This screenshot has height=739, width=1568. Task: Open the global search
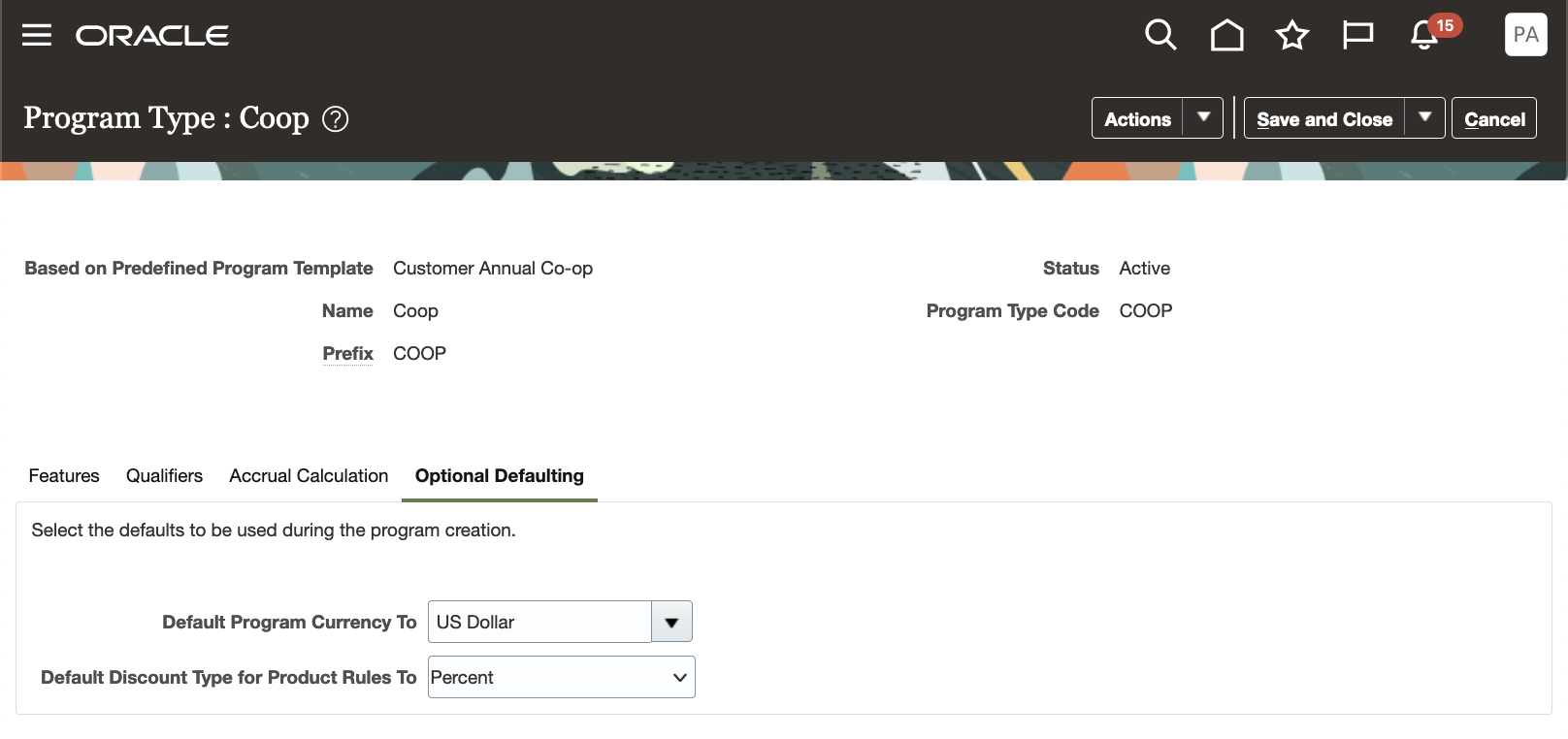1160,35
